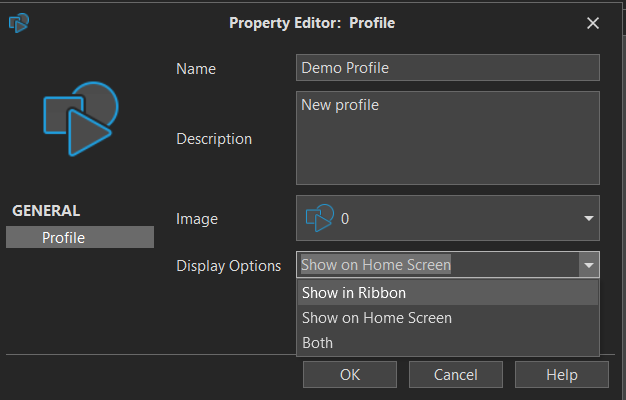The image size is (626, 400).
Task: Open Help for the Property Editor
Action: point(561,375)
